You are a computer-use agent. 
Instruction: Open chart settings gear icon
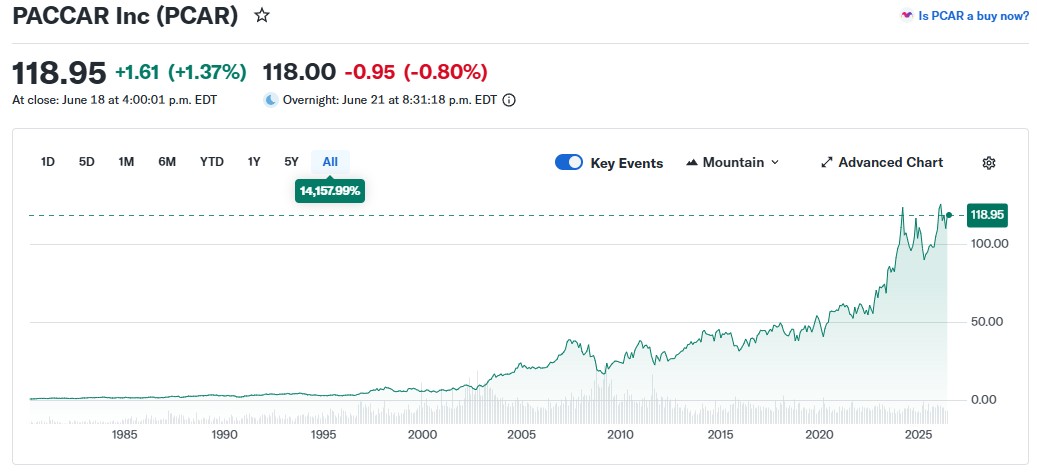point(989,163)
